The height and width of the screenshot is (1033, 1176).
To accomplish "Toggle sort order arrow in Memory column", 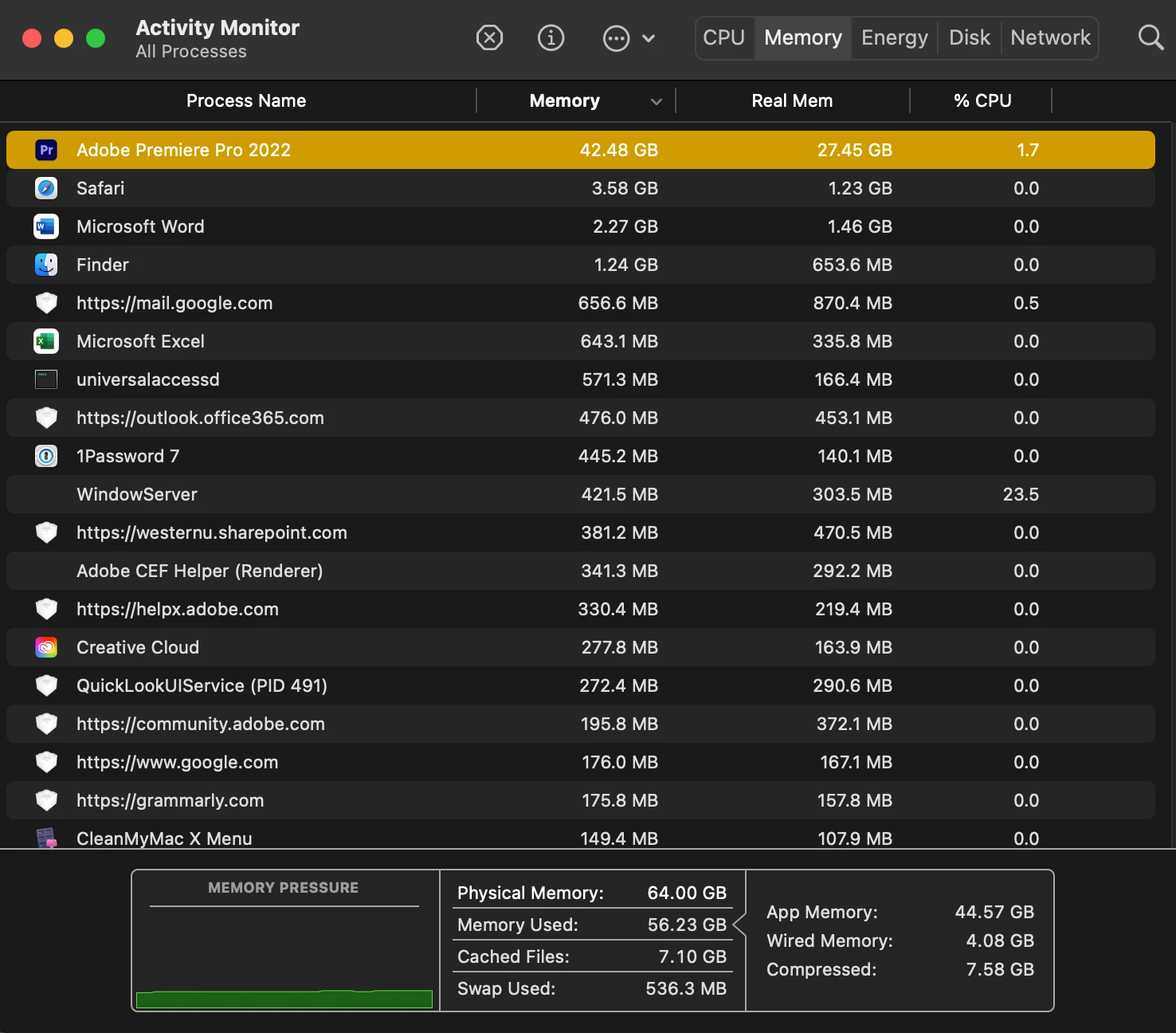I will coord(657,101).
